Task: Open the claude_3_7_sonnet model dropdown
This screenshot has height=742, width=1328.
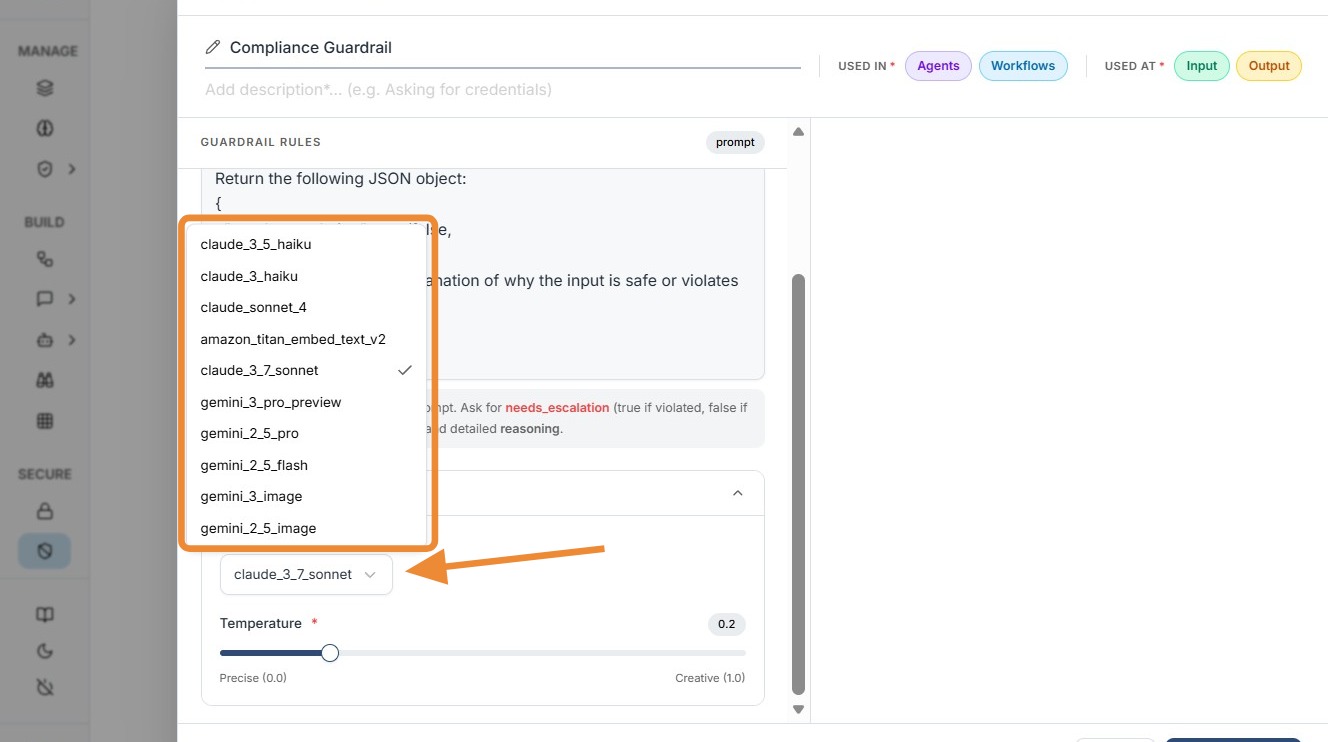Action: 306,574
